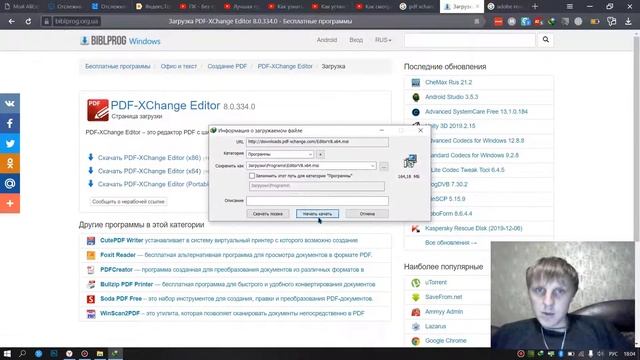Cancel the download dialog

click(x=367, y=213)
